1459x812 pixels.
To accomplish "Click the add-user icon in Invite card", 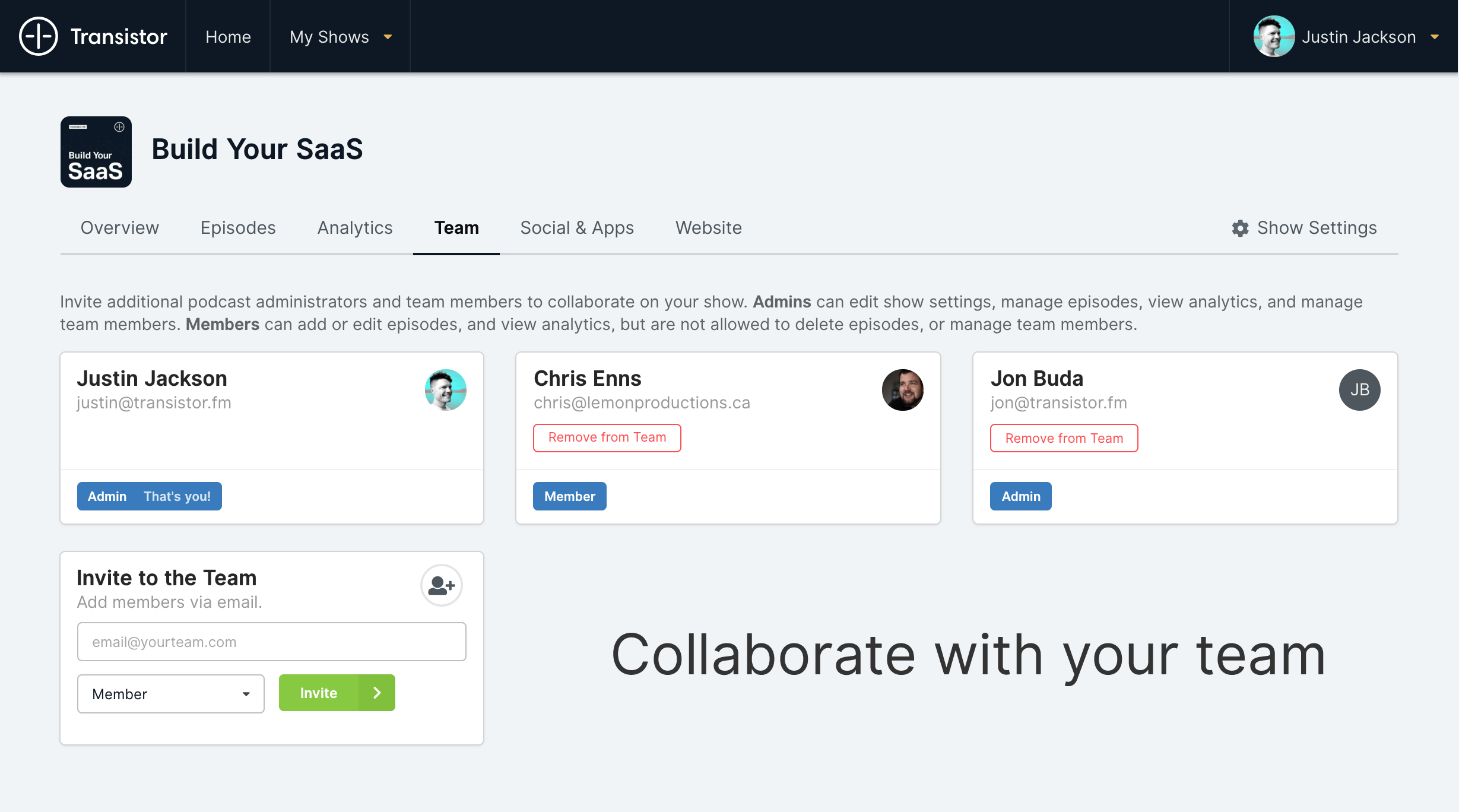I will (x=441, y=585).
